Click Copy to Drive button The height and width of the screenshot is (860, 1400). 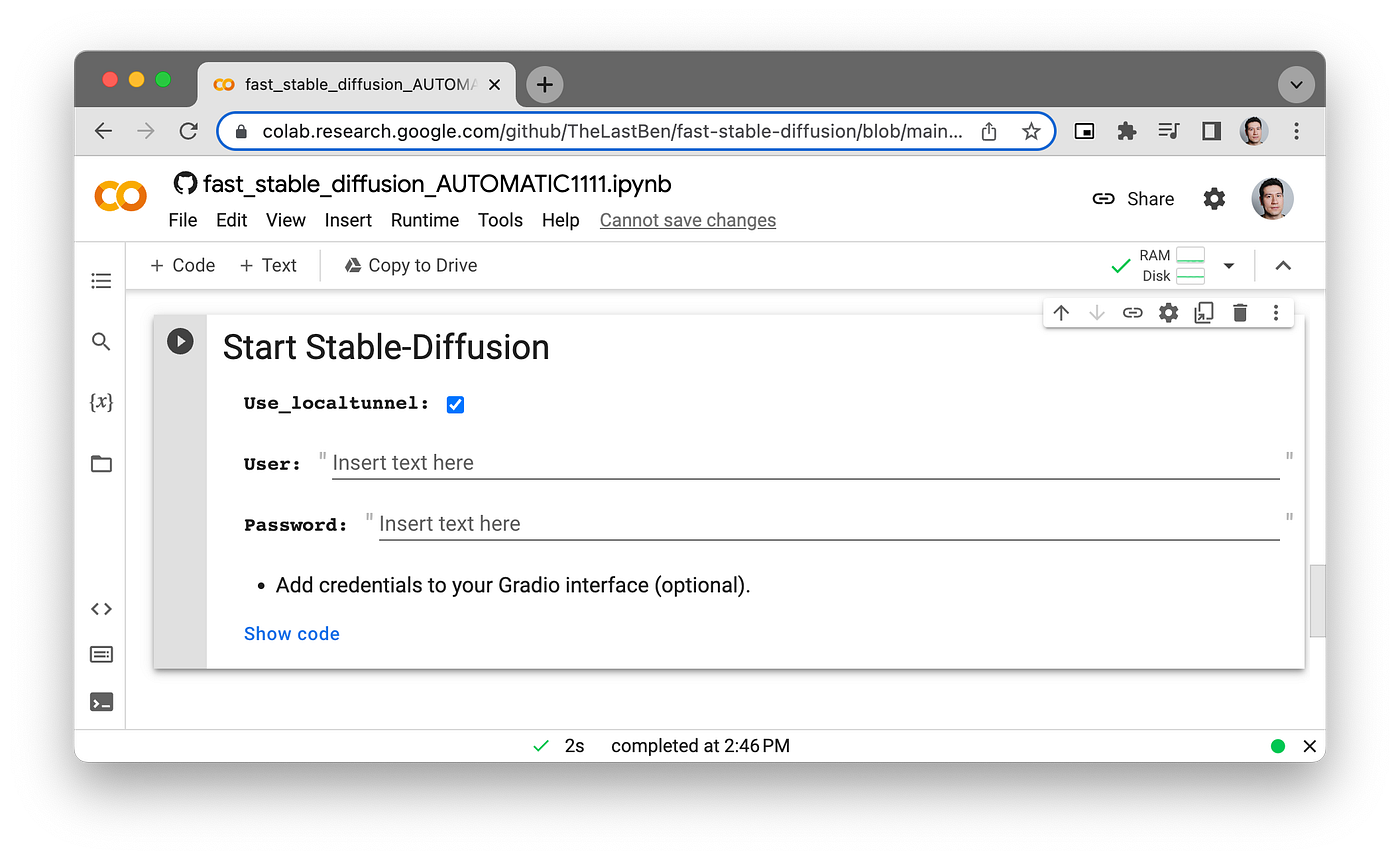click(x=411, y=265)
